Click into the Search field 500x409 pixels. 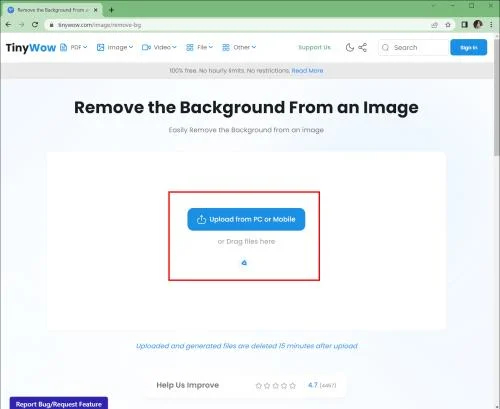coord(413,47)
